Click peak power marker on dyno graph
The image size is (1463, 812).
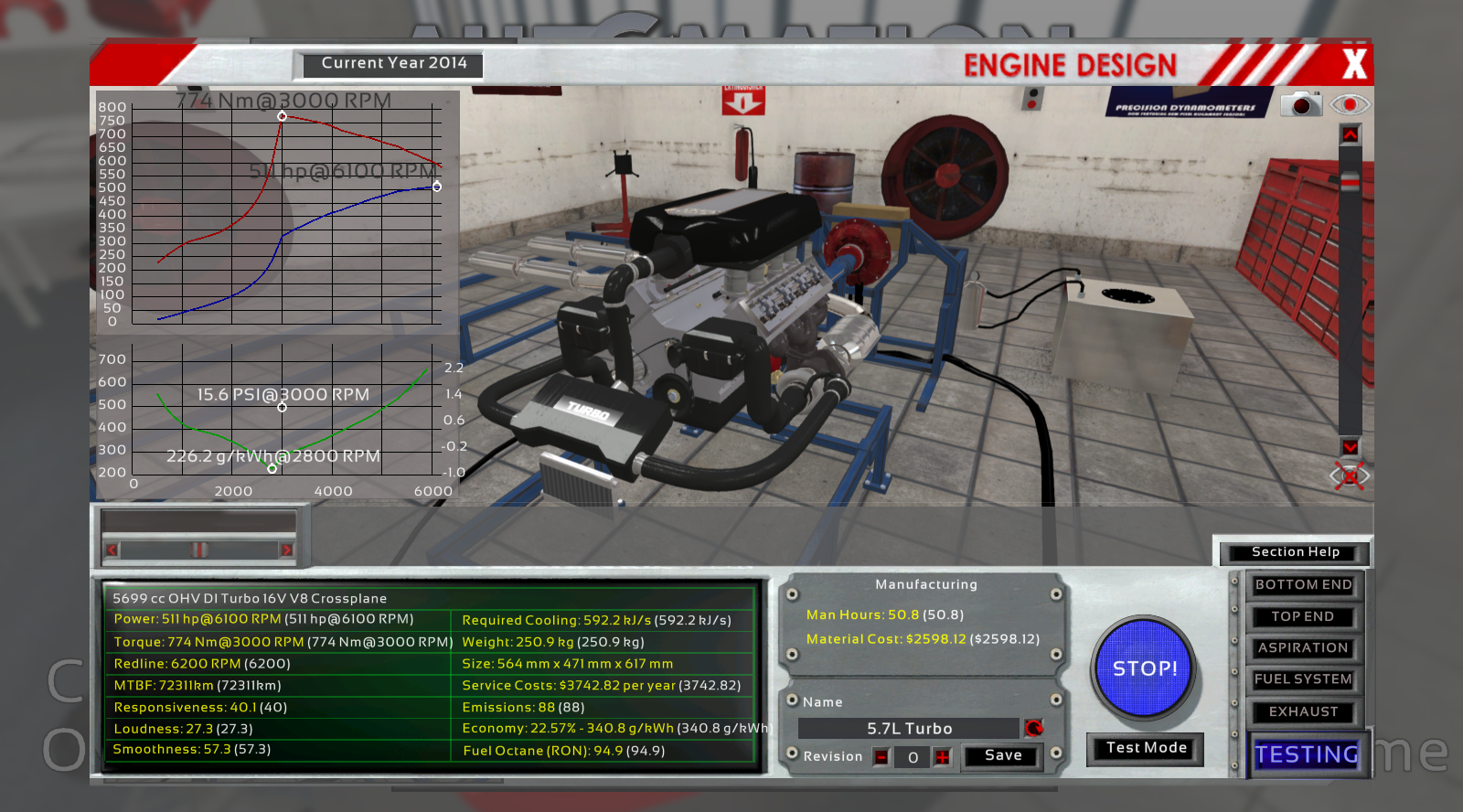pyautogui.click(x=437, y=187)
